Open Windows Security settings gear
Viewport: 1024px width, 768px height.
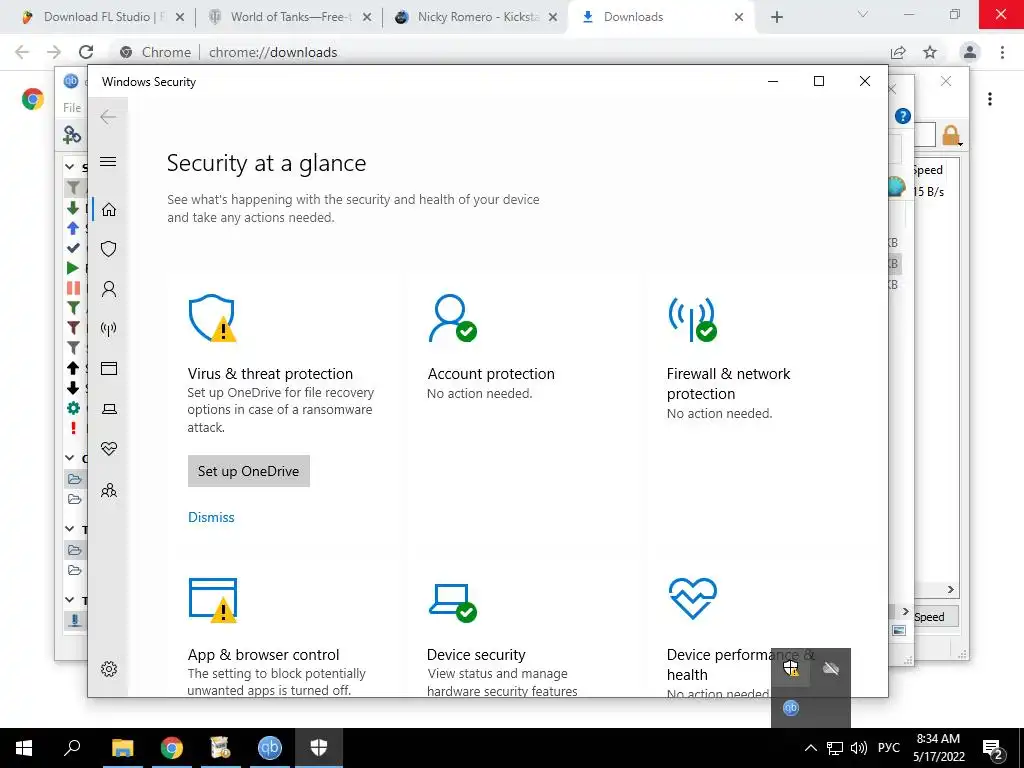coord(108,669)
